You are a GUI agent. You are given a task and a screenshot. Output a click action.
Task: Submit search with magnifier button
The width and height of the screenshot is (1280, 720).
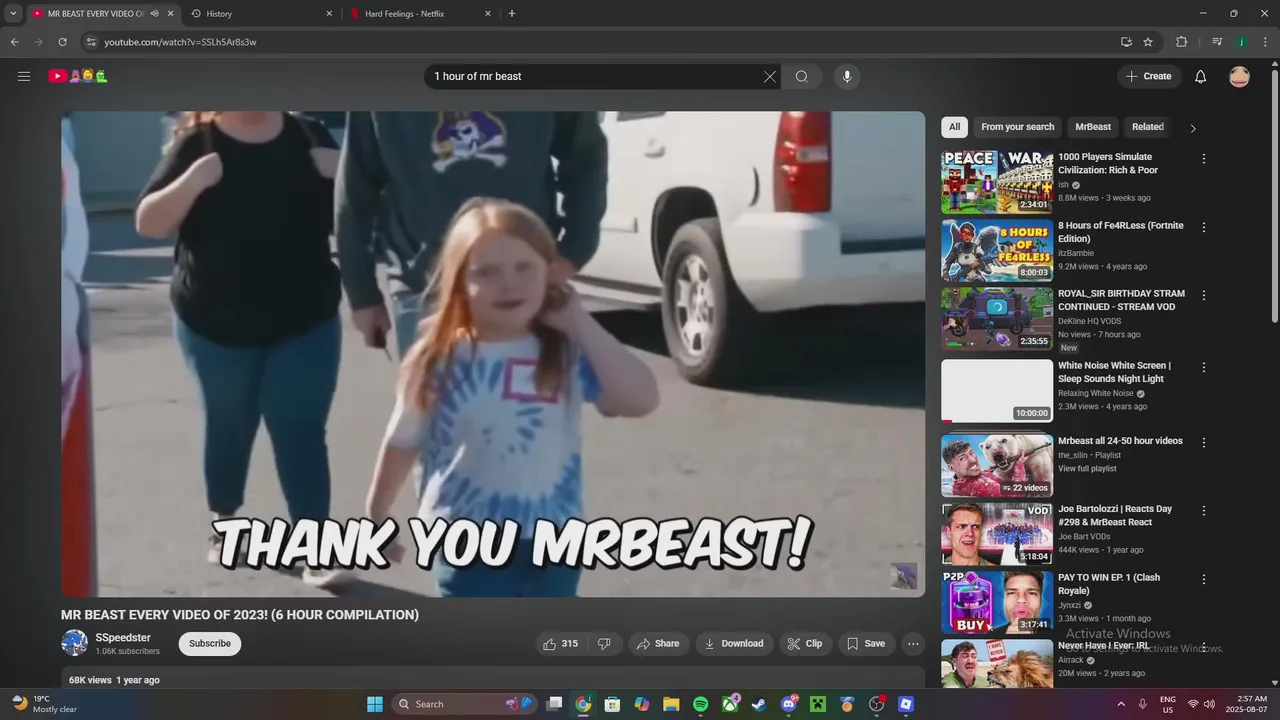click(801, 76)
